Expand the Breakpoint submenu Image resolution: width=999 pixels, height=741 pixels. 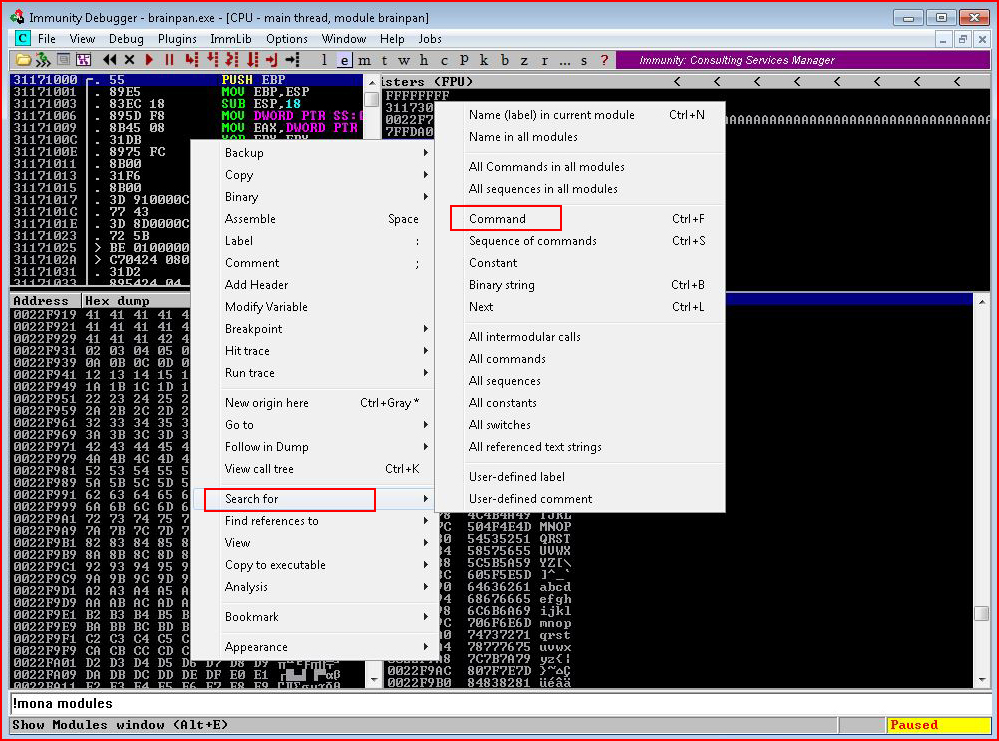[x=325, y=329]
